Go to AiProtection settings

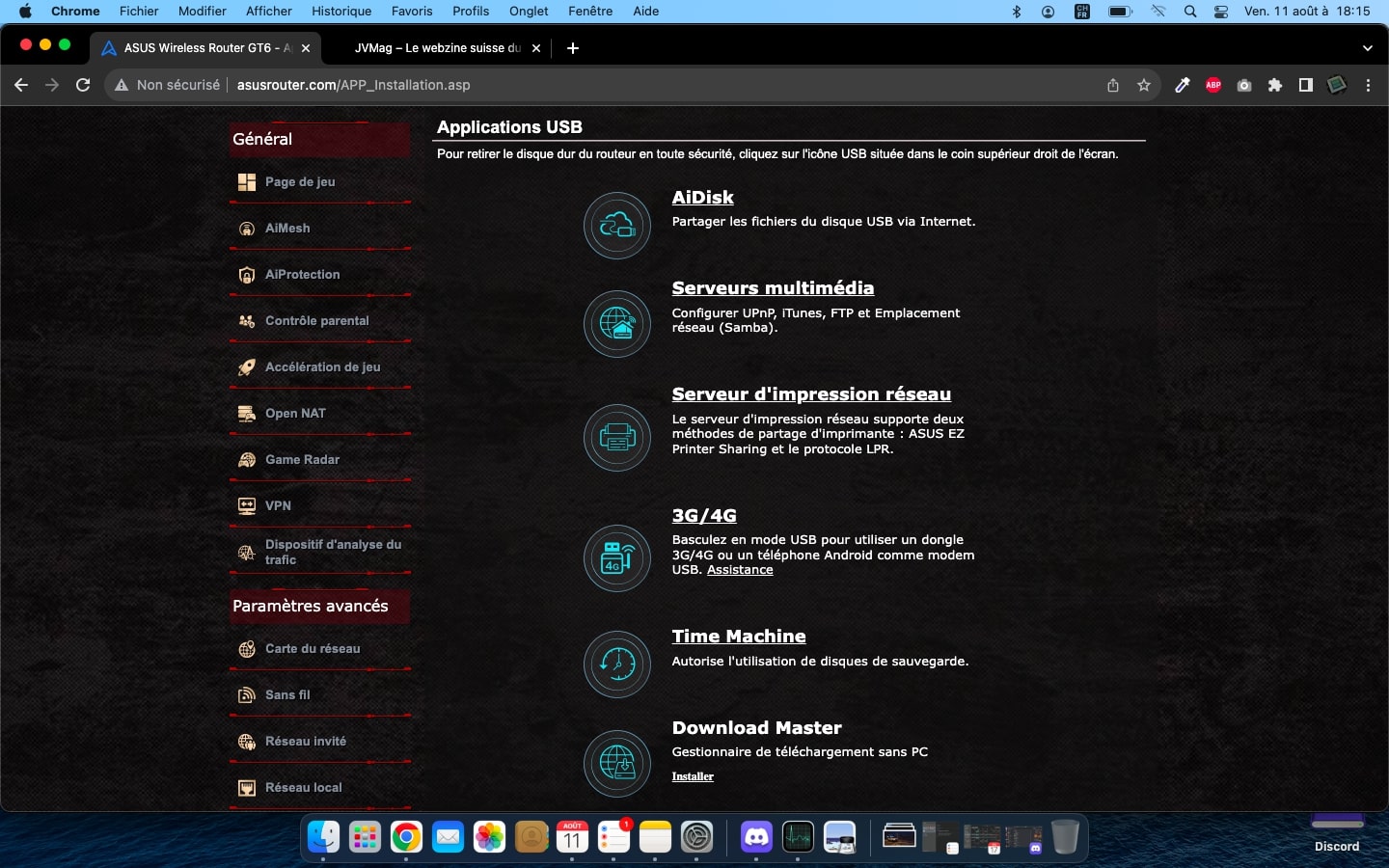320,274
